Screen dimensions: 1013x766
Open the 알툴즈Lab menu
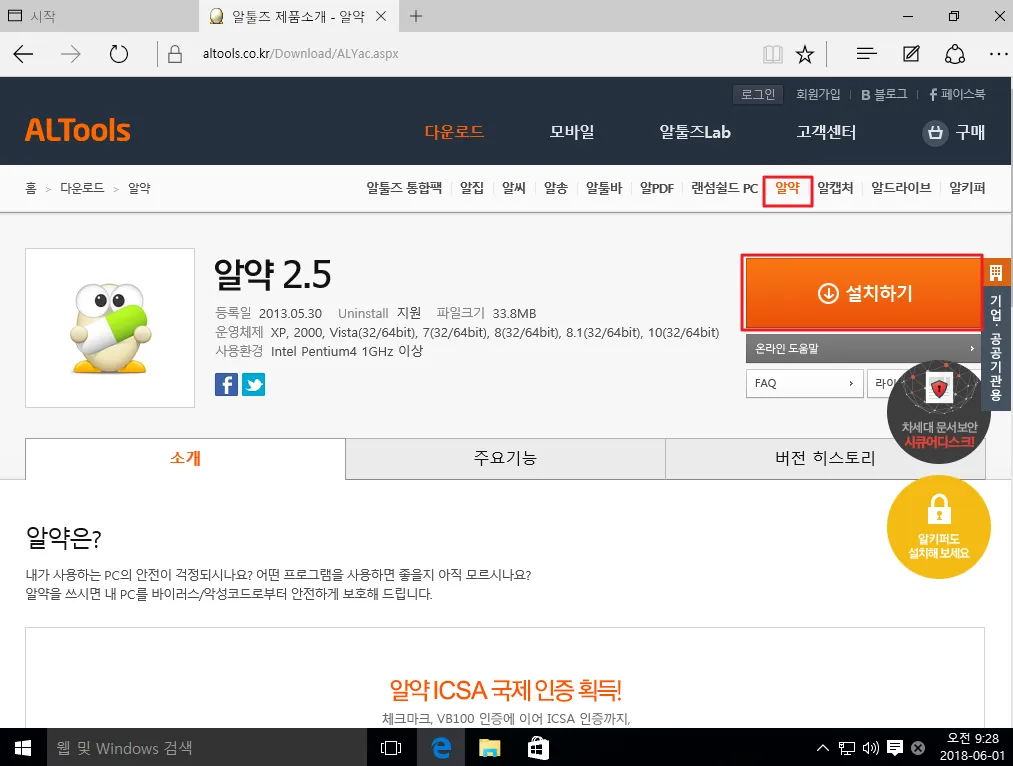click(694, 132)
